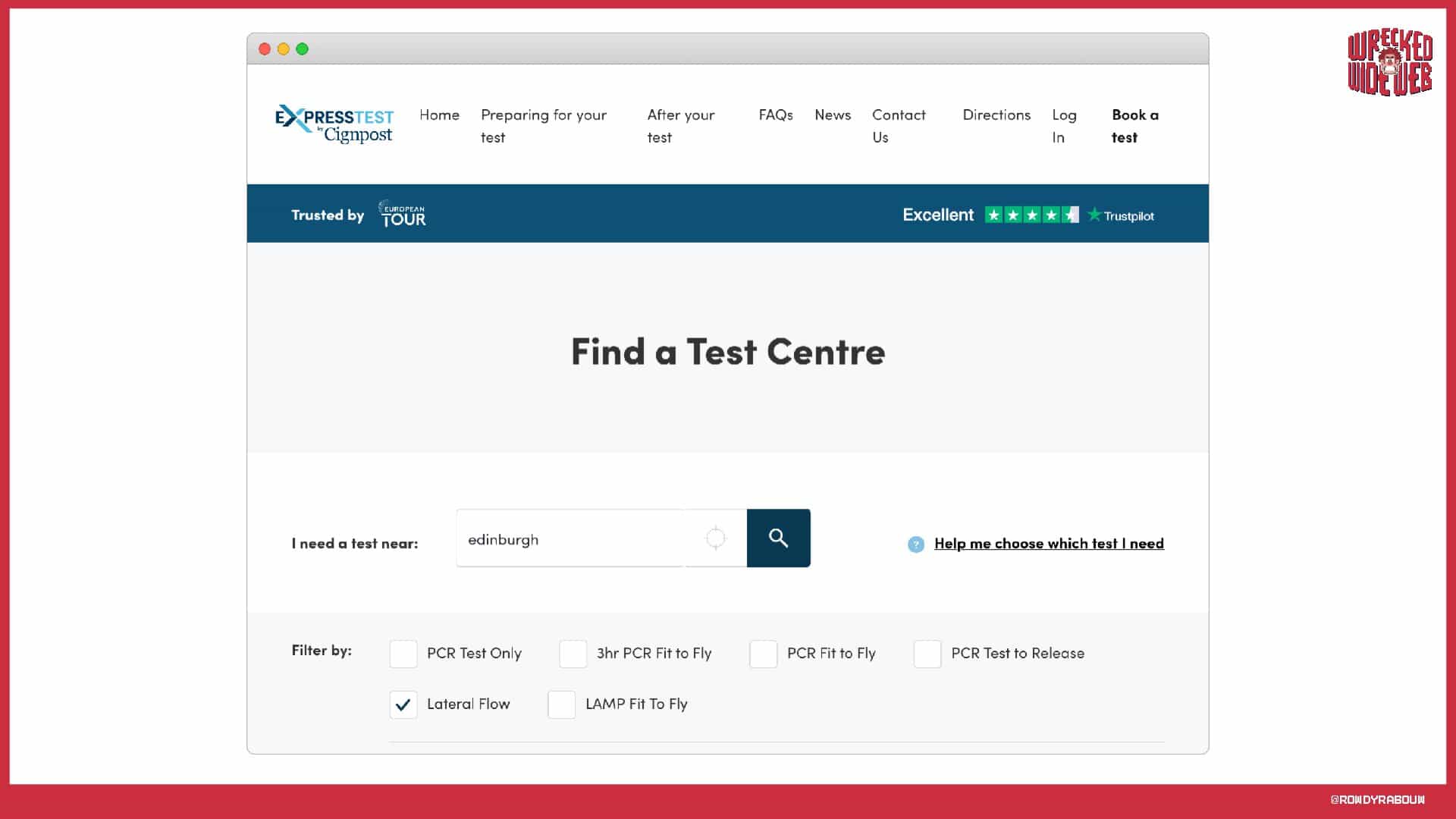Toggle the PCR Fit to Fly filter
Image resolution: width=1456 pixels, height=819 pixels.
pos(763,654)
